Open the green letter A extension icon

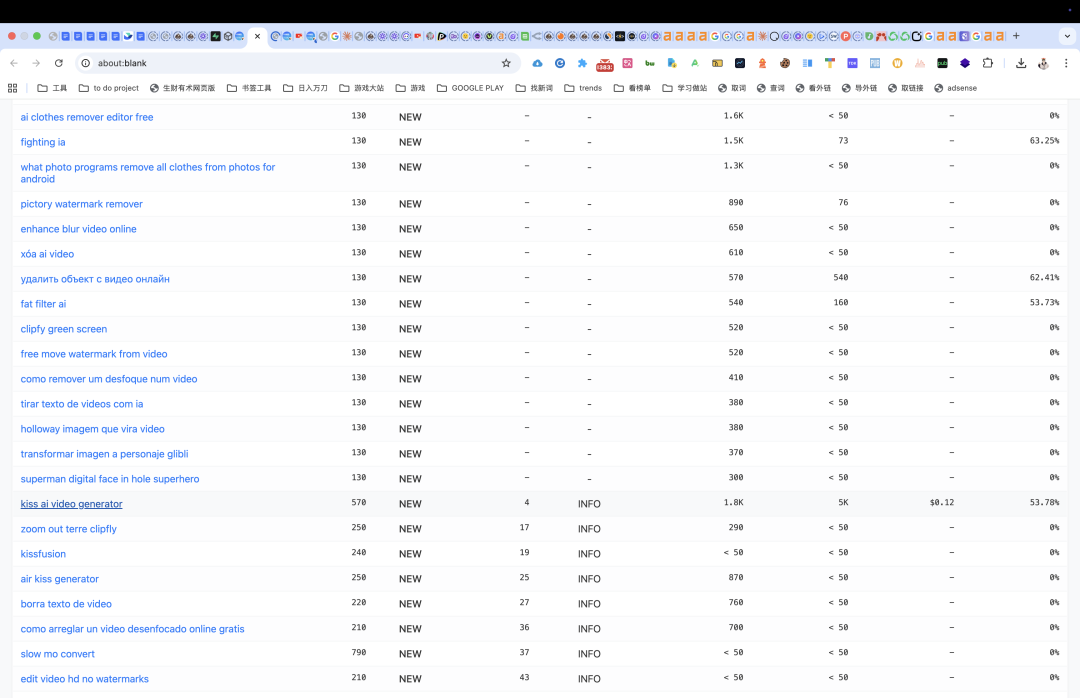click(695, 63)
